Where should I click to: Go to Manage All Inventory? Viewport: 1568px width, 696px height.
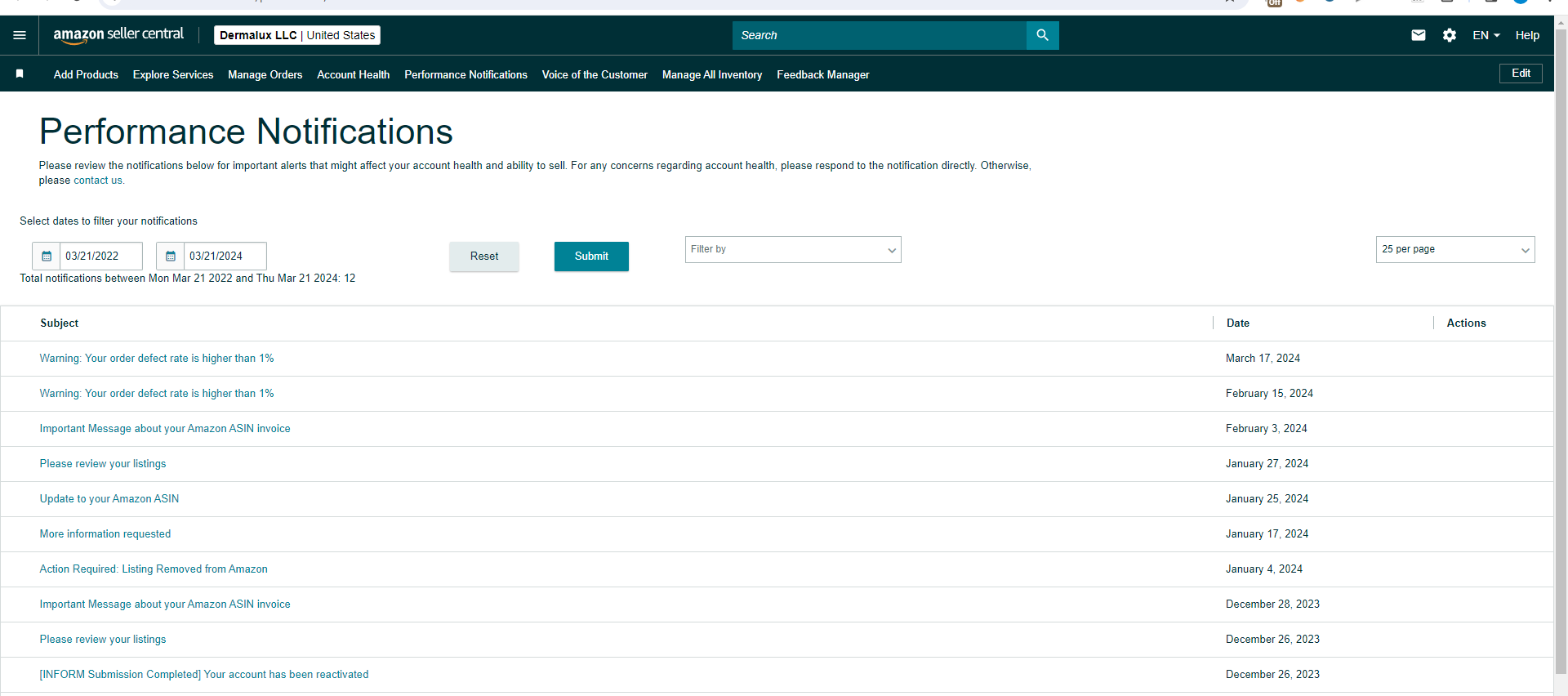pos(712,74)
